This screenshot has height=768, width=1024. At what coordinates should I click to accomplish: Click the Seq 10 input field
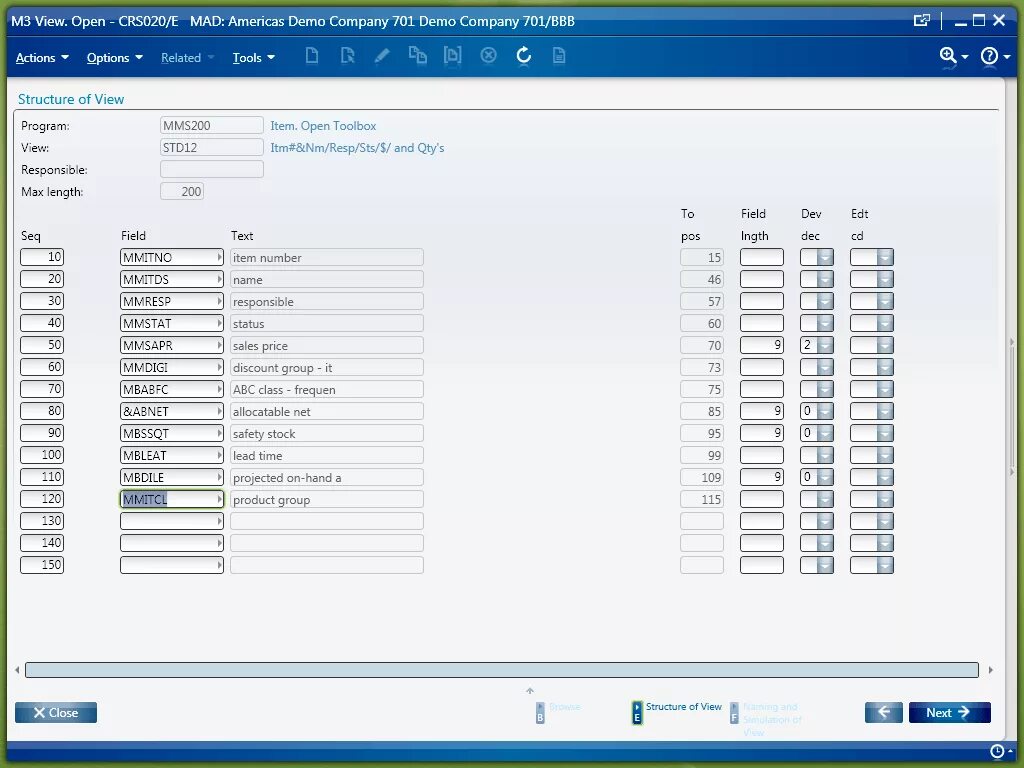(42, 257)
